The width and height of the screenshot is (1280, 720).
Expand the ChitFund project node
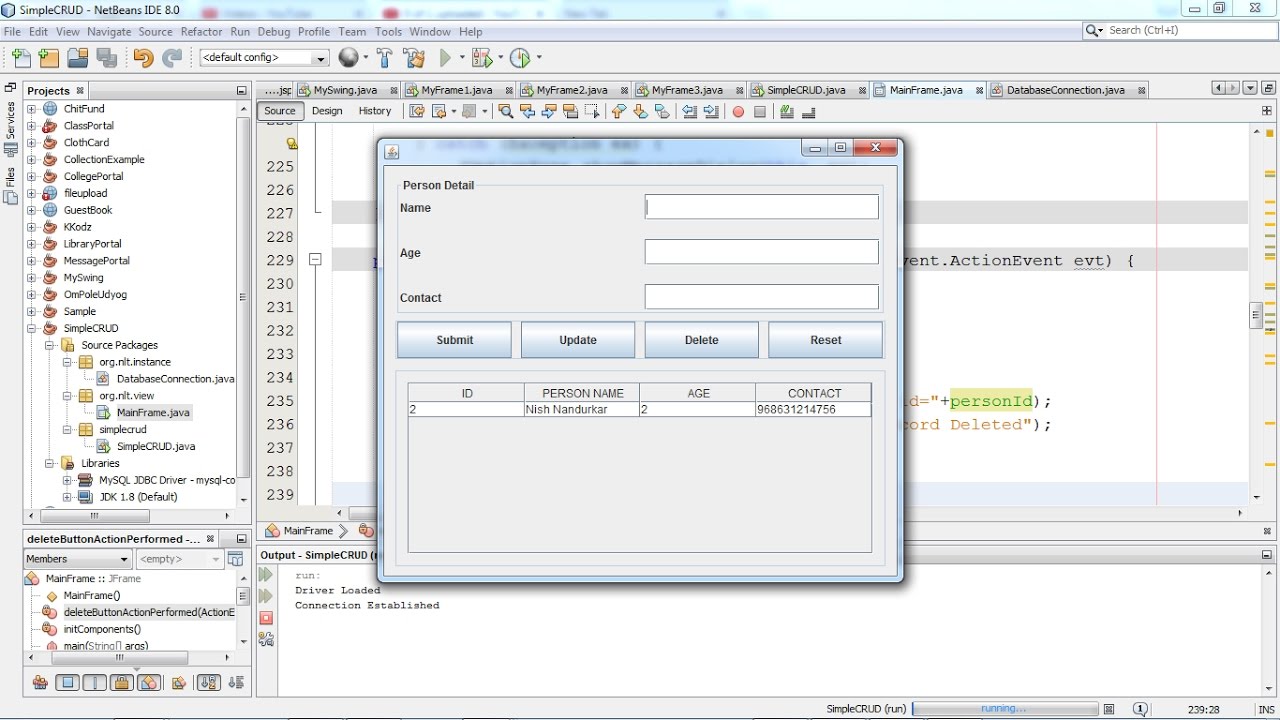31,109
